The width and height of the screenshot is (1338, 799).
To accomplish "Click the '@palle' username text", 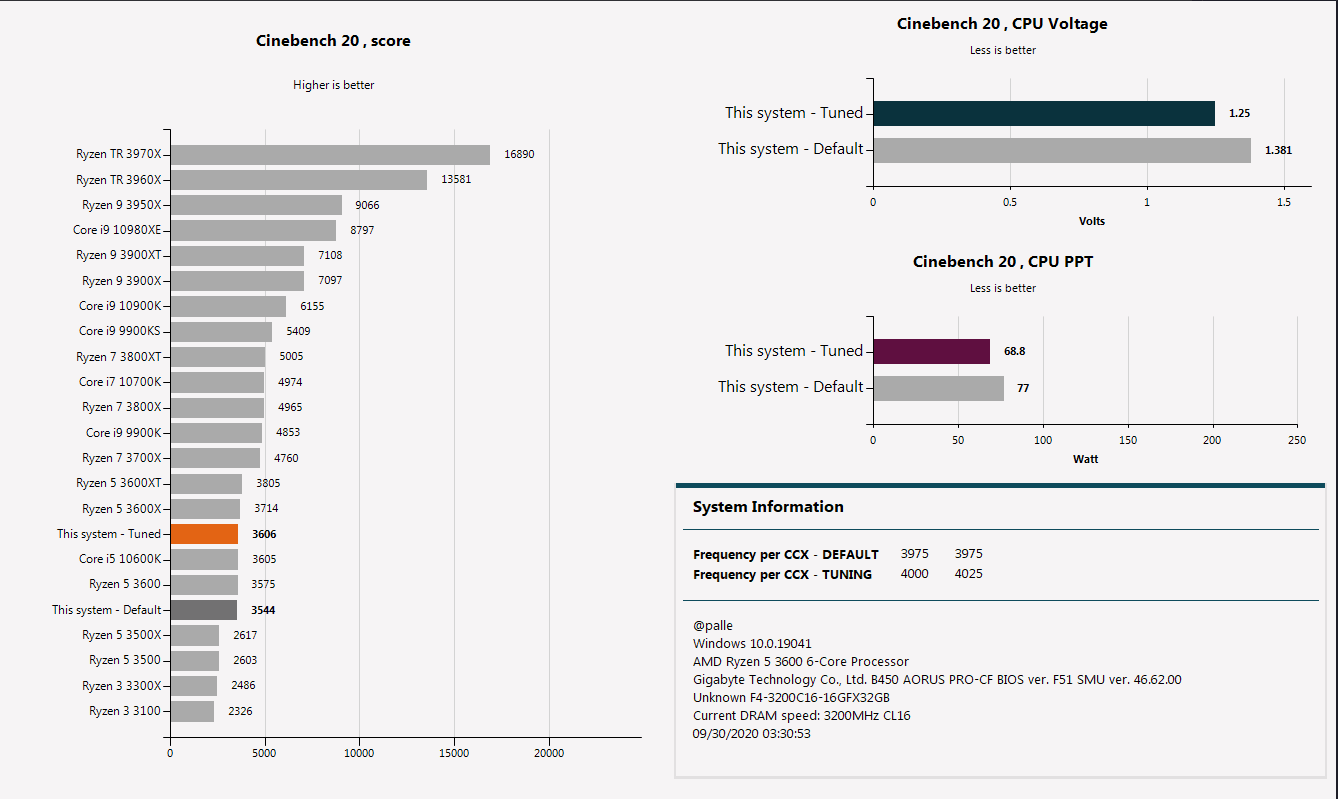I will pos(713,626).
